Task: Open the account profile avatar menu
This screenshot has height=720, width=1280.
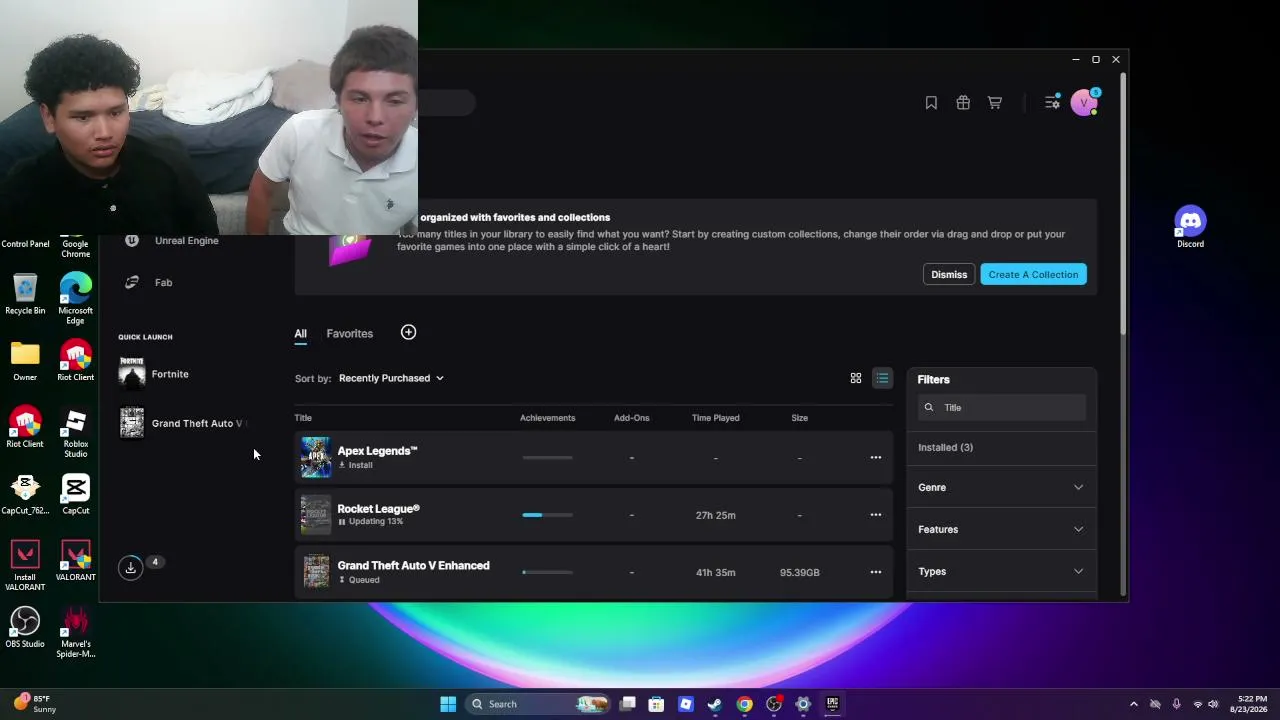Action: [x=1084, y=102]
